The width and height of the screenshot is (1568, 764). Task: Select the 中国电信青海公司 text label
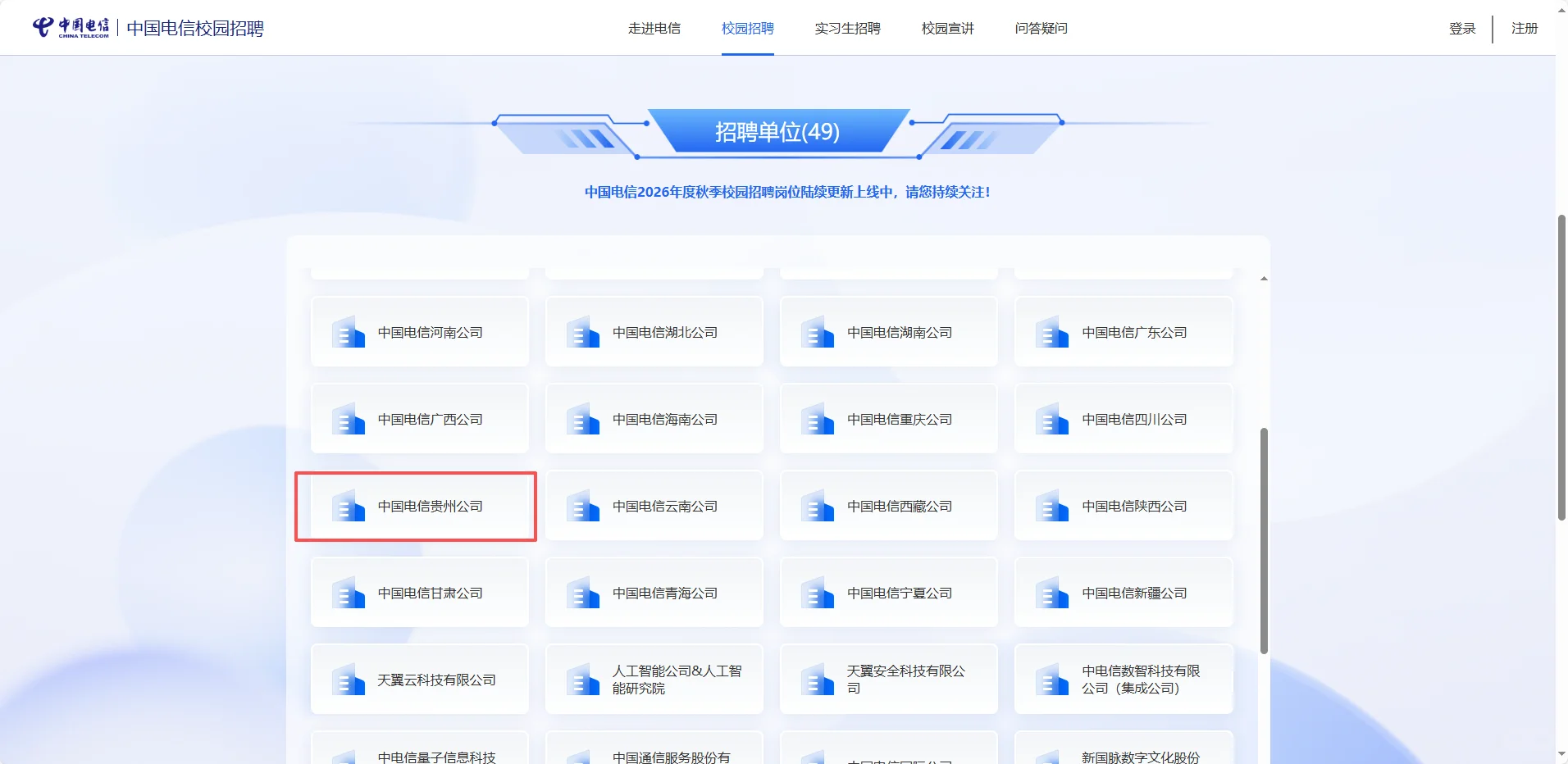point(665,593)
